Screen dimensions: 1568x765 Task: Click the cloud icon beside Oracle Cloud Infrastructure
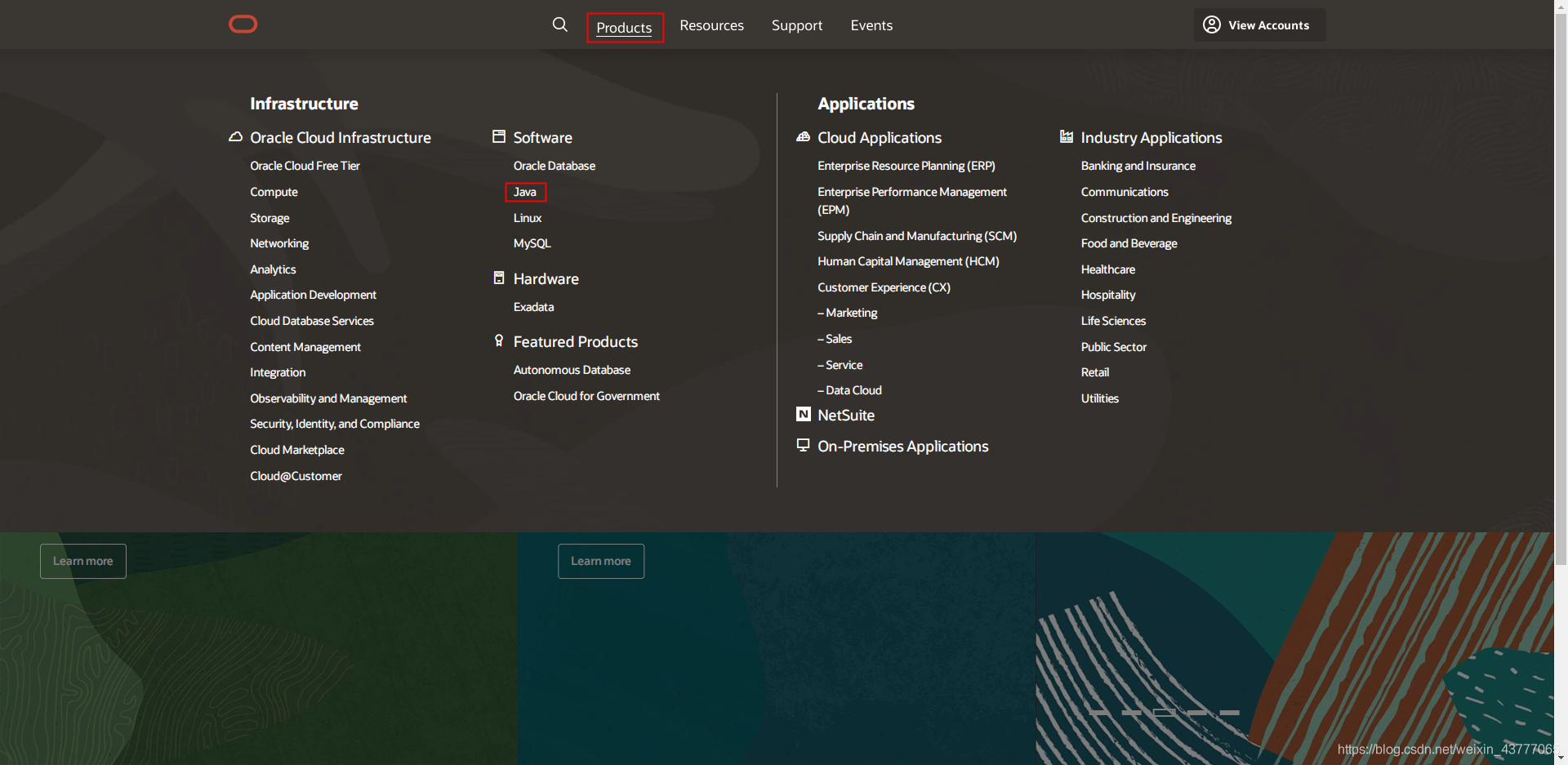pos(235,137)
